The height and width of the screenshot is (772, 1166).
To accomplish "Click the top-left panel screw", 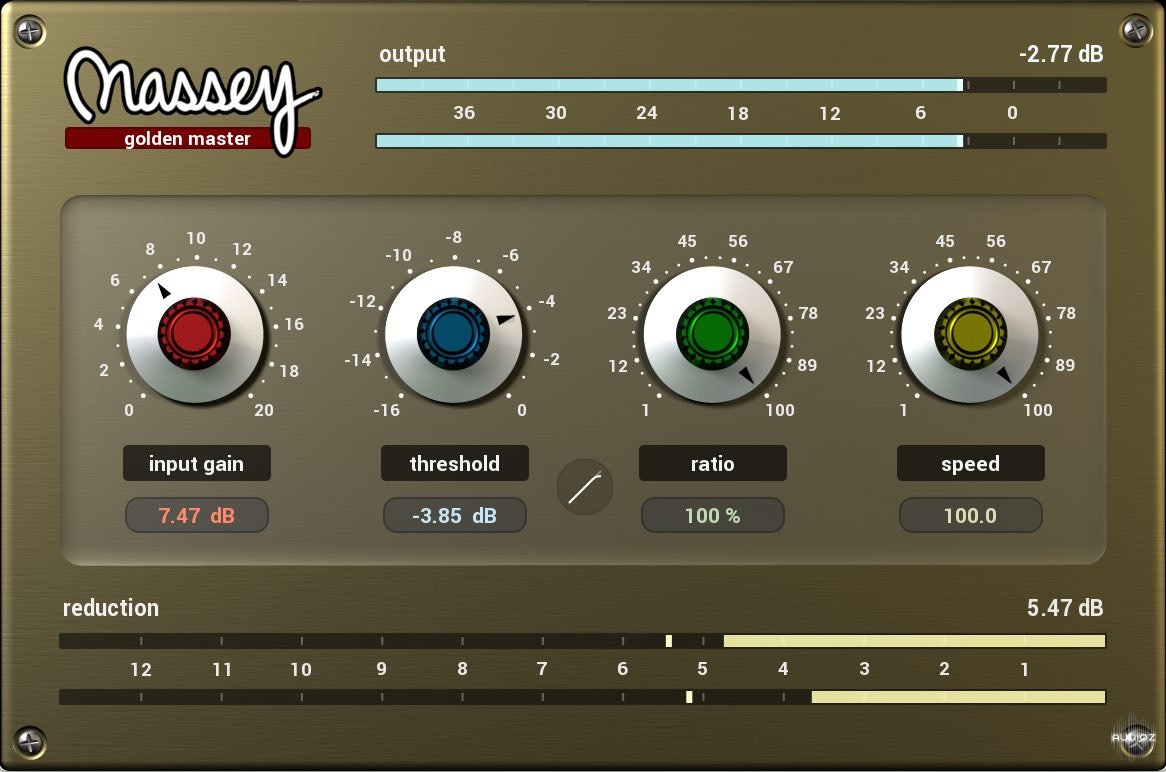I will [x=30, y=30].
